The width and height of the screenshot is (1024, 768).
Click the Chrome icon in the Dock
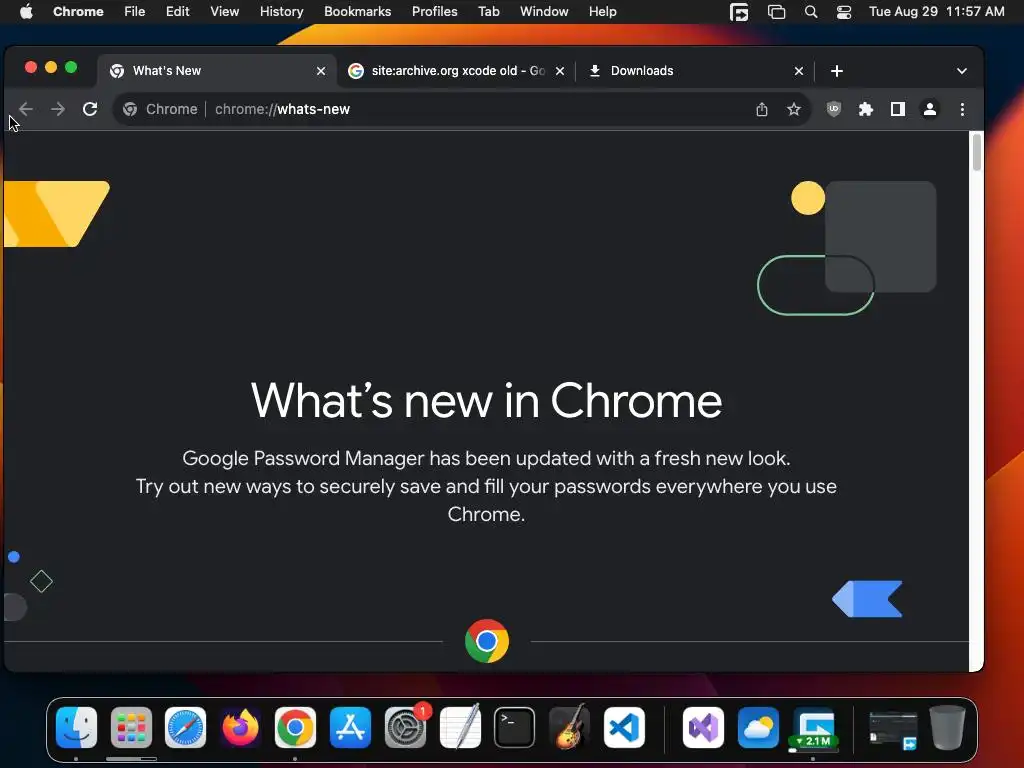295,728
